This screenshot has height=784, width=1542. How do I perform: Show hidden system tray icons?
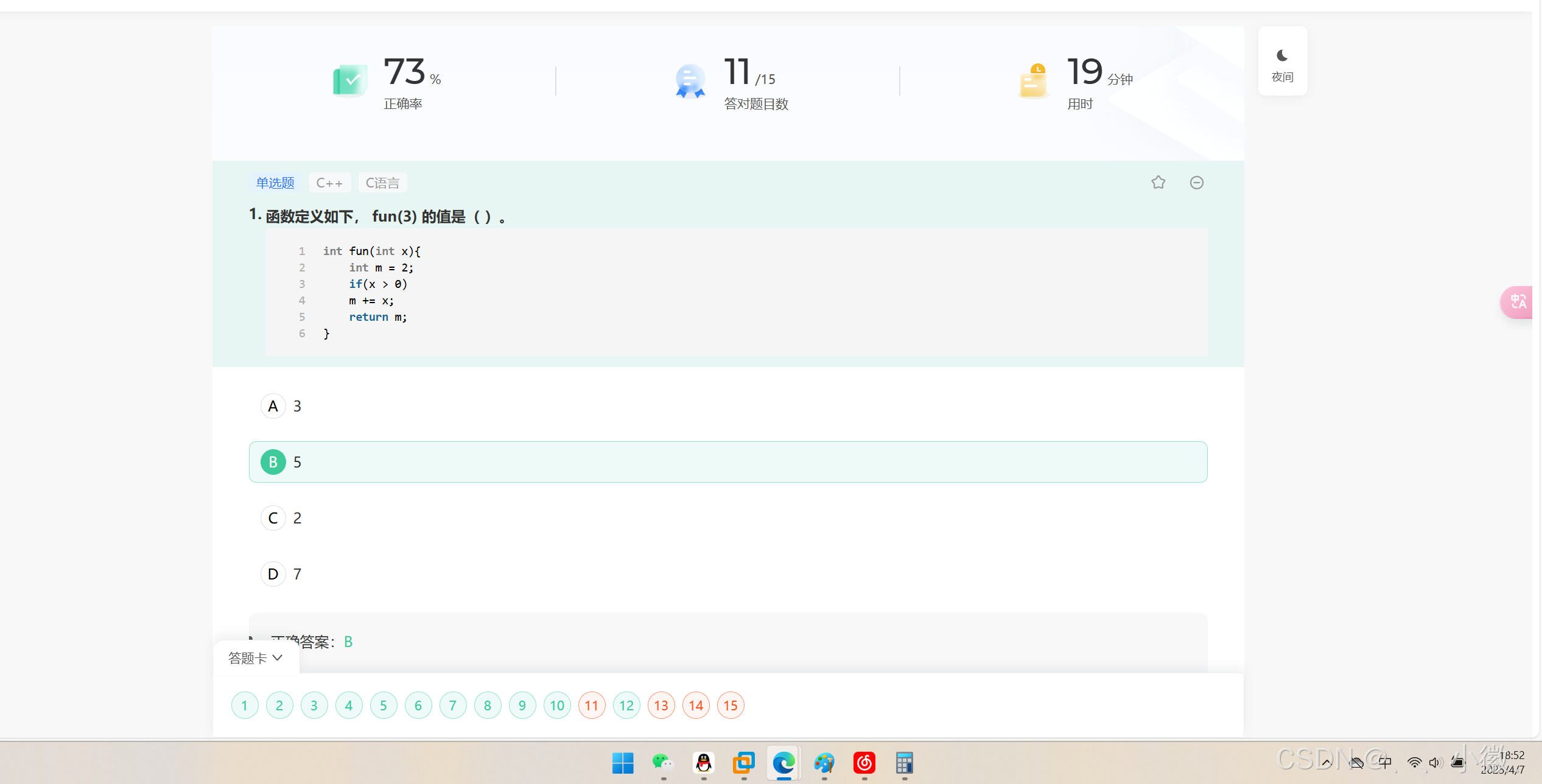tap(1326, 763)
